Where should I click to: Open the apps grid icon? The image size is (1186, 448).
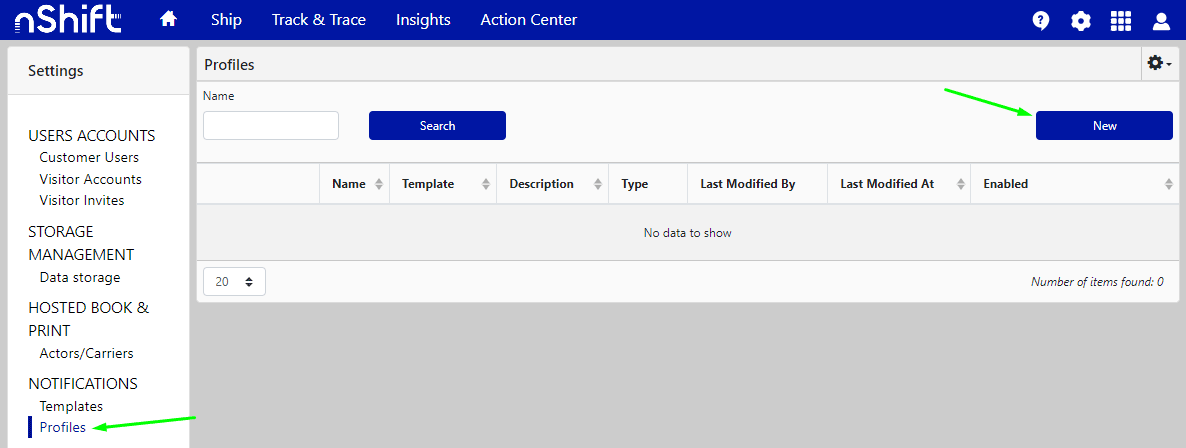coord(1121,21)
